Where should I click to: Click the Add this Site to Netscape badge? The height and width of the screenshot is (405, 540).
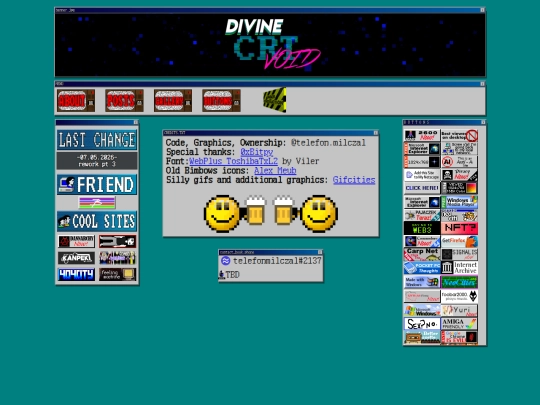point(422,175)
